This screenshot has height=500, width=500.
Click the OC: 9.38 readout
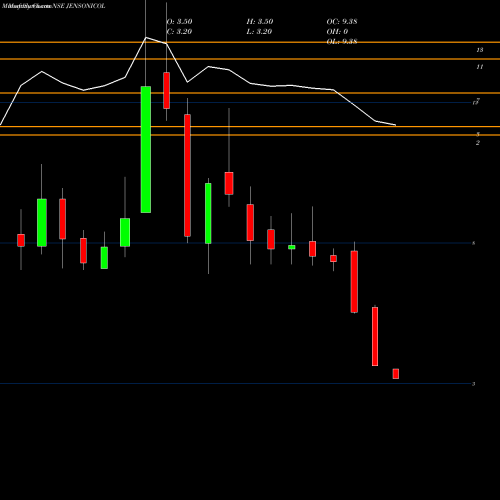click(342, 22)
